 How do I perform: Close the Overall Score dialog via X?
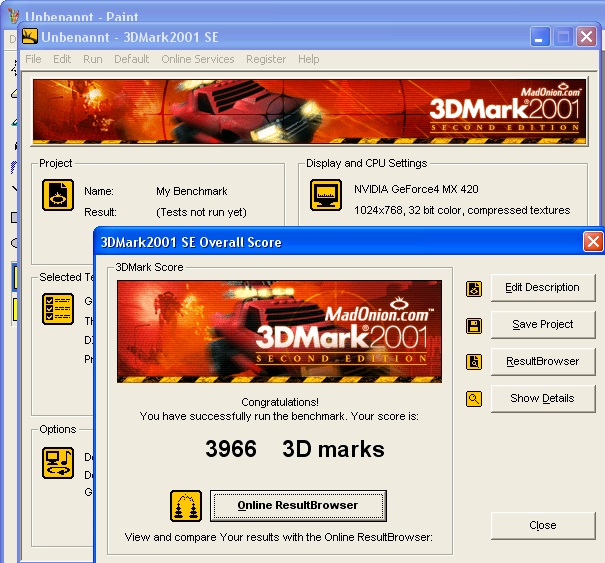tap(593, 242)
